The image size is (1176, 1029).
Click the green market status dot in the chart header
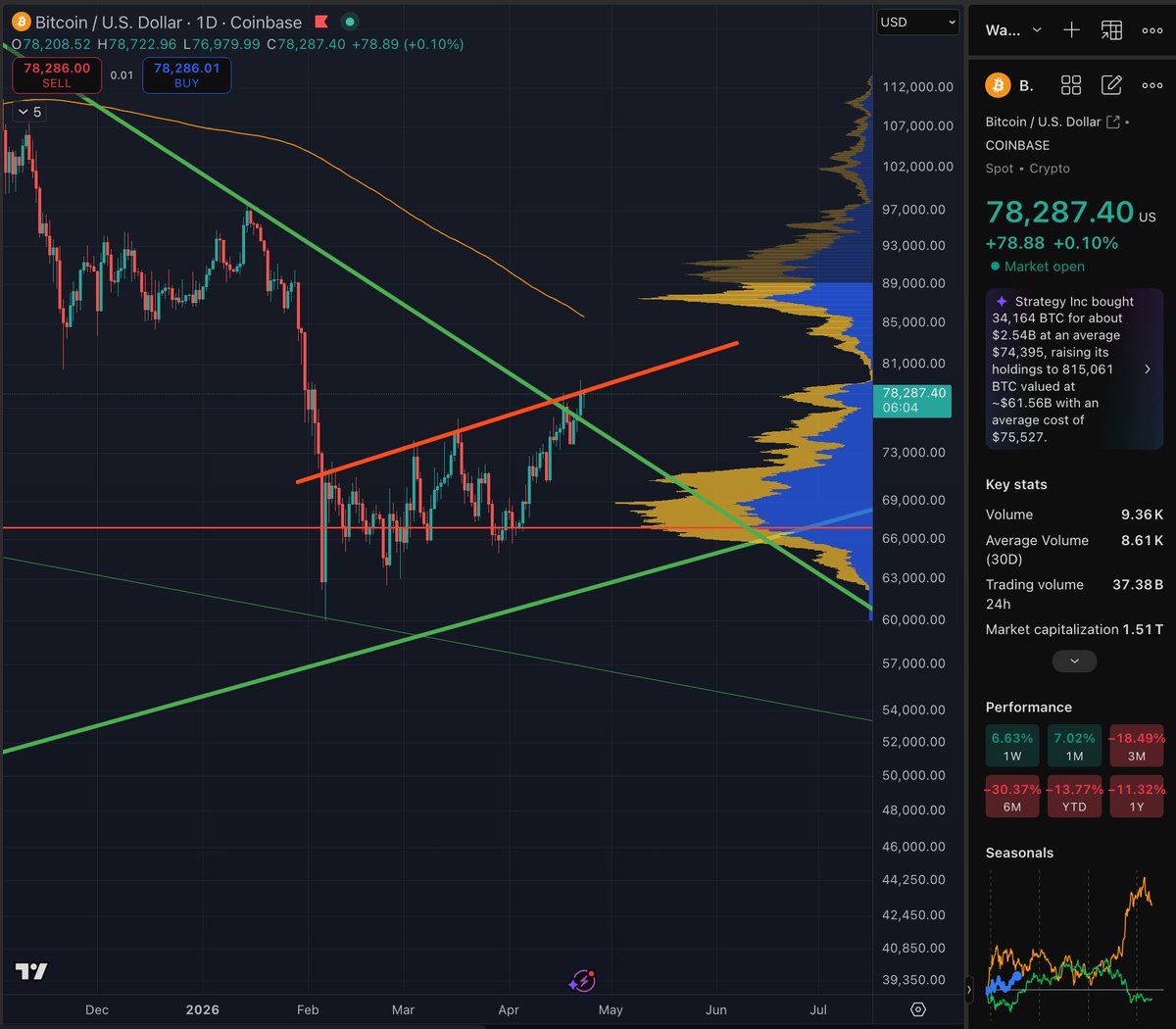coord(351,22)
